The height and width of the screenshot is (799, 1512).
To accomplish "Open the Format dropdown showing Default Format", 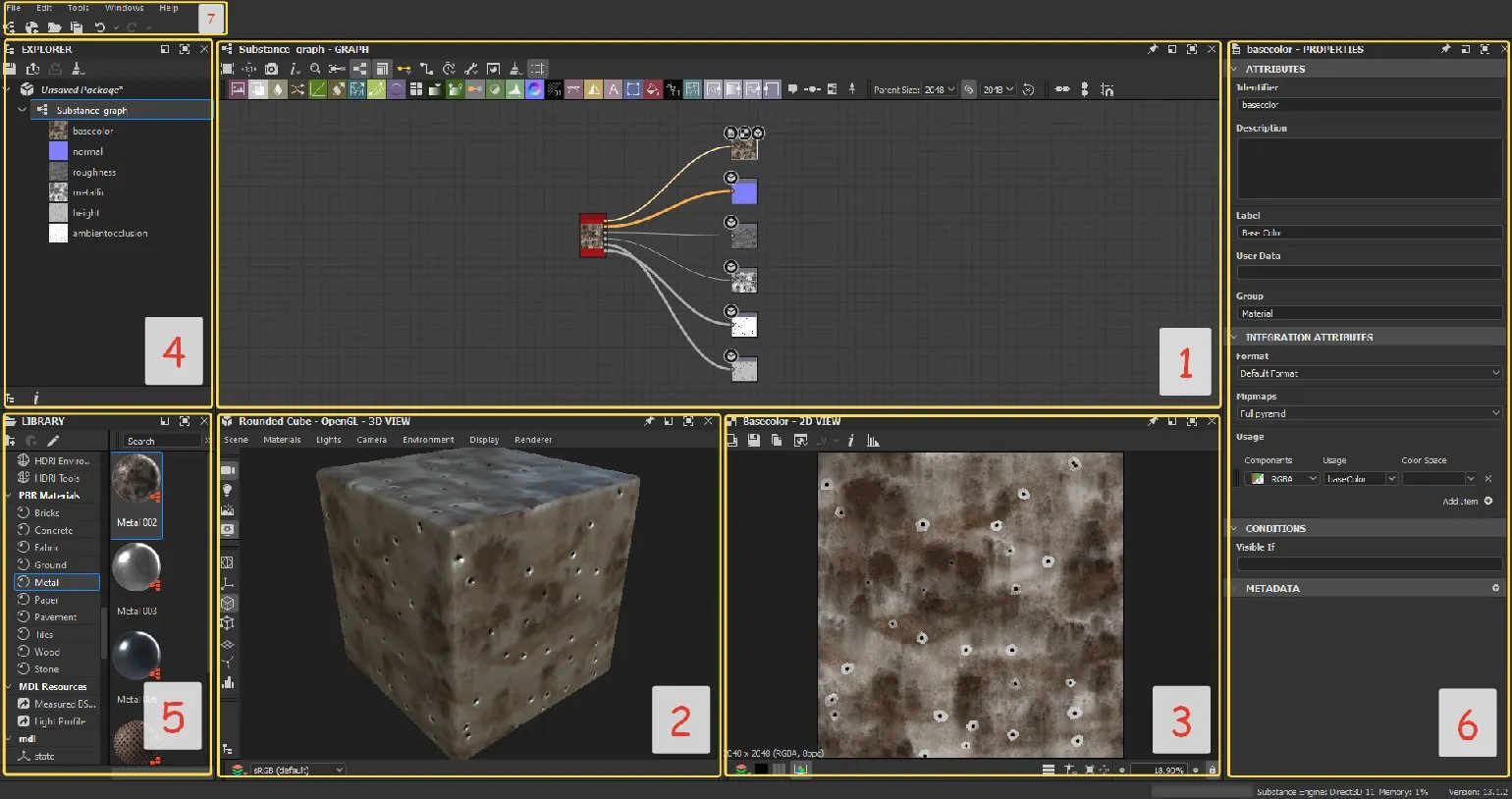I will coord(1369,373).
